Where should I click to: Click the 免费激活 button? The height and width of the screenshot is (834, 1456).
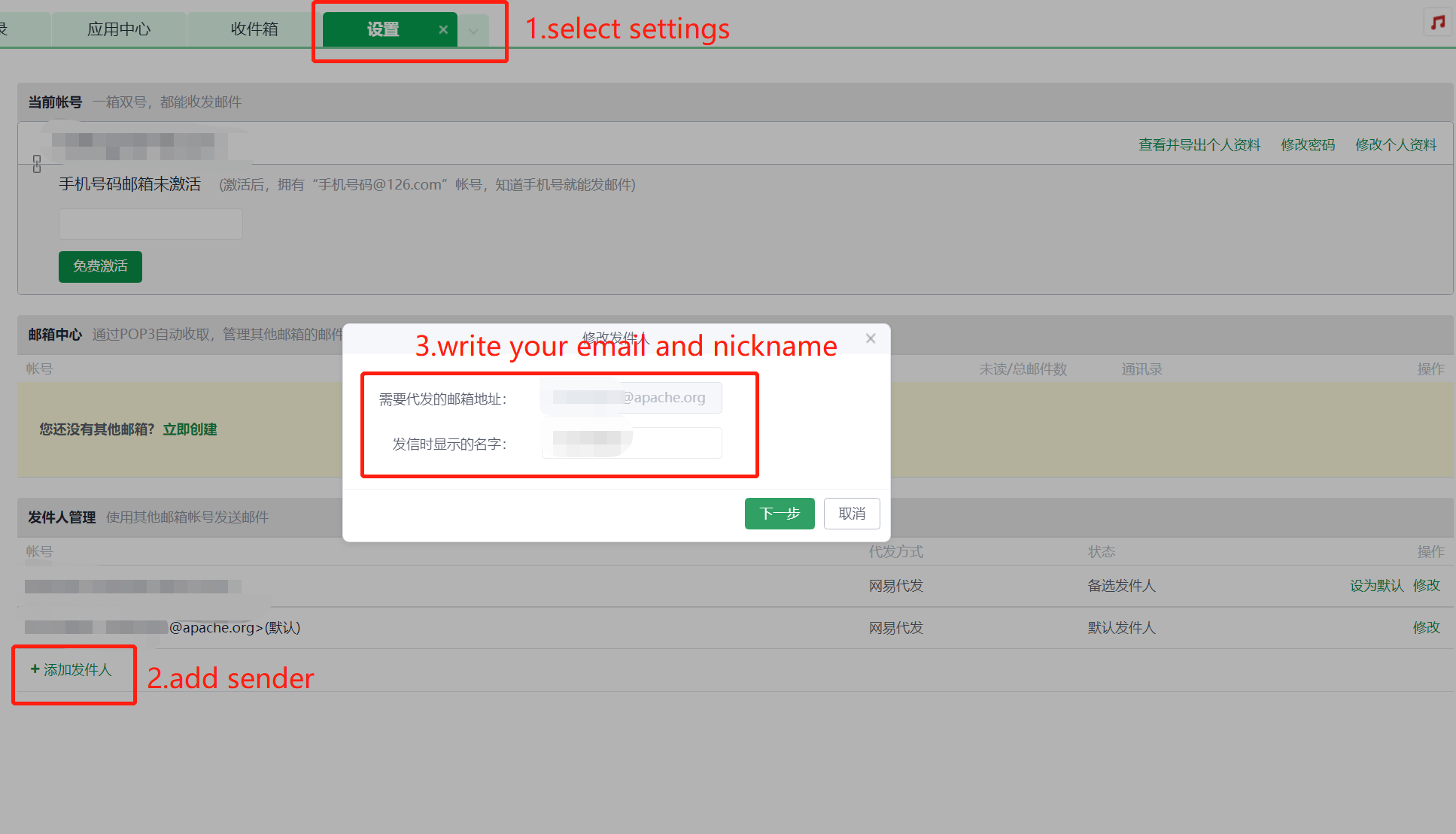click(x=100, y=266)
